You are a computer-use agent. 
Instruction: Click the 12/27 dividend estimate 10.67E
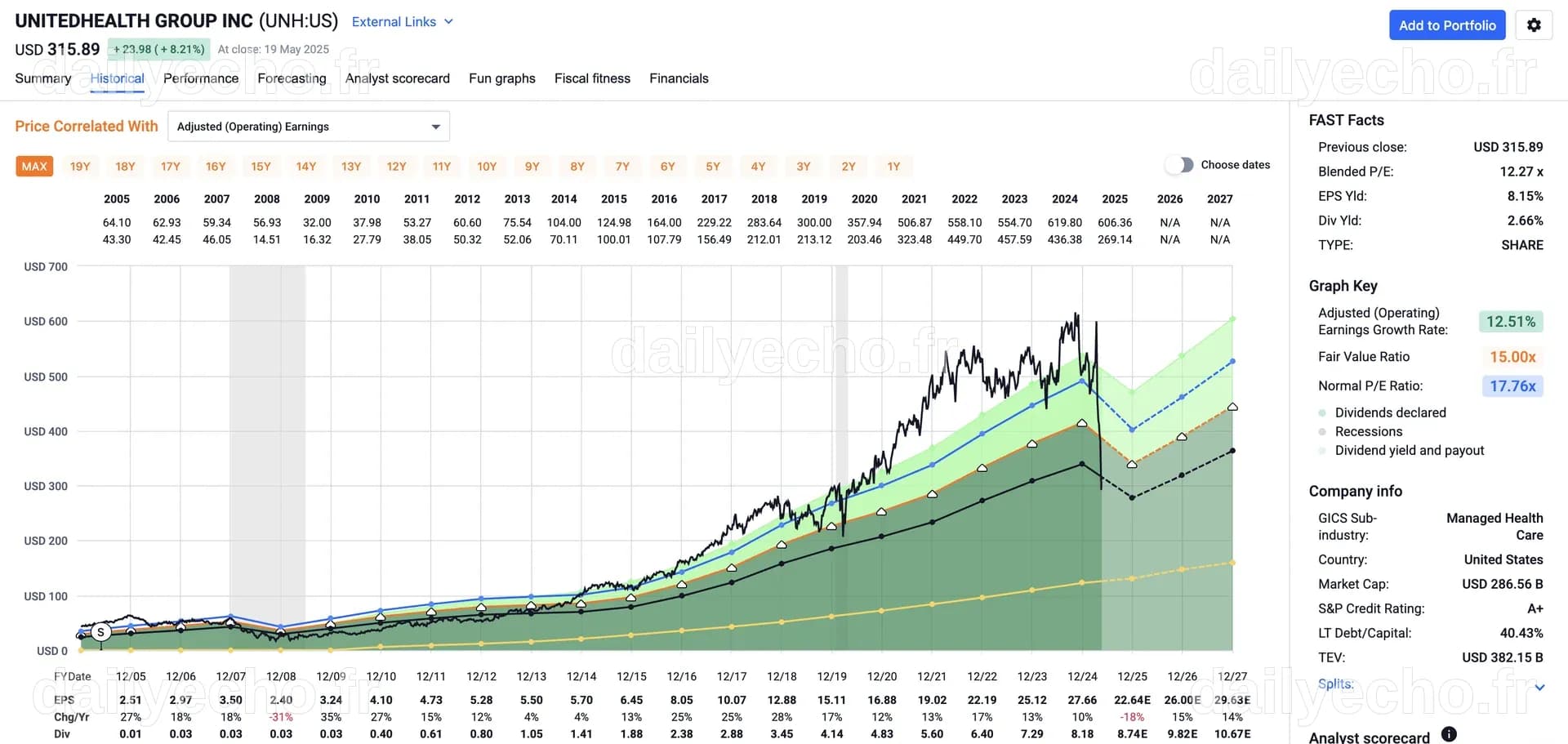(1232, 734)
